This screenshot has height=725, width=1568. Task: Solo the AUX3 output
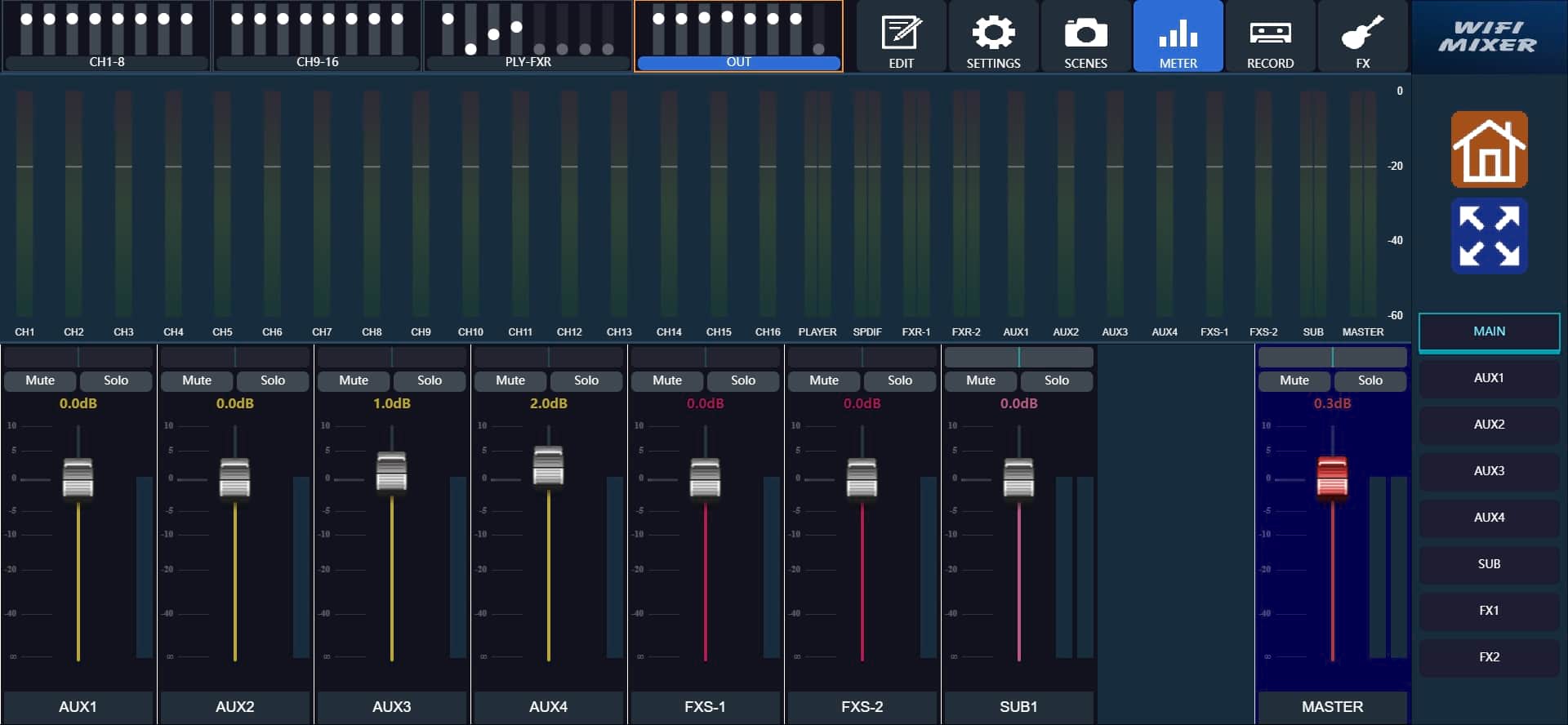click(x=430, y=380)
